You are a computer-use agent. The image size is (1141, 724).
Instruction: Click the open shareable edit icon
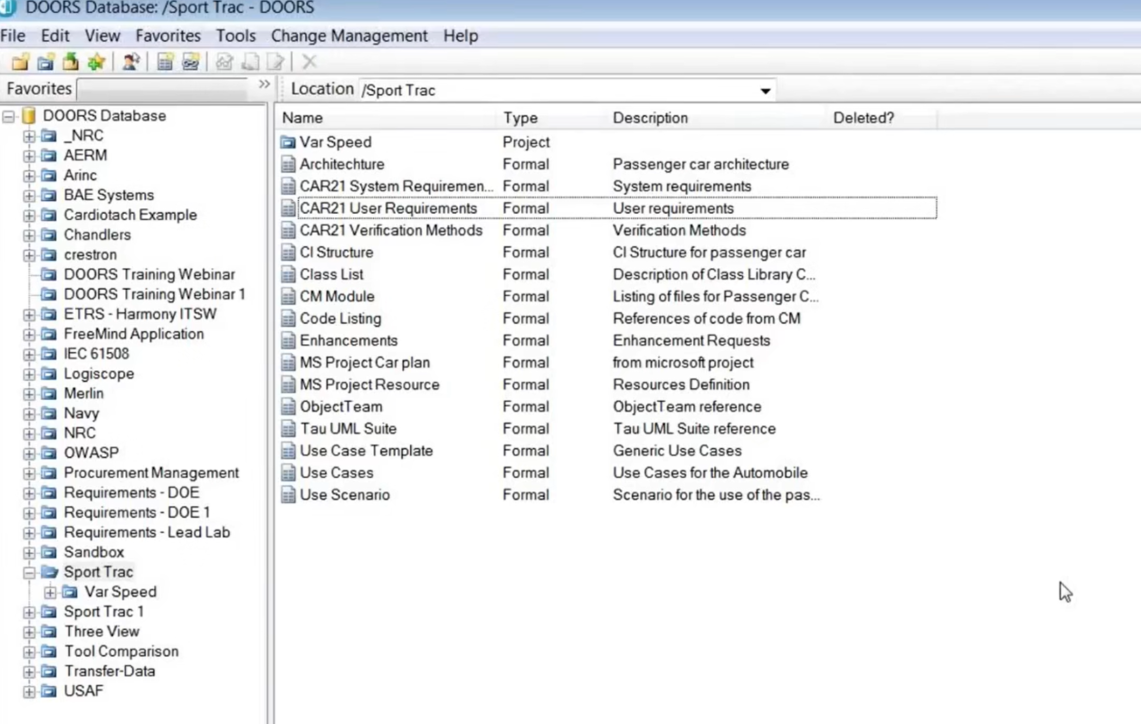point(250,62)
